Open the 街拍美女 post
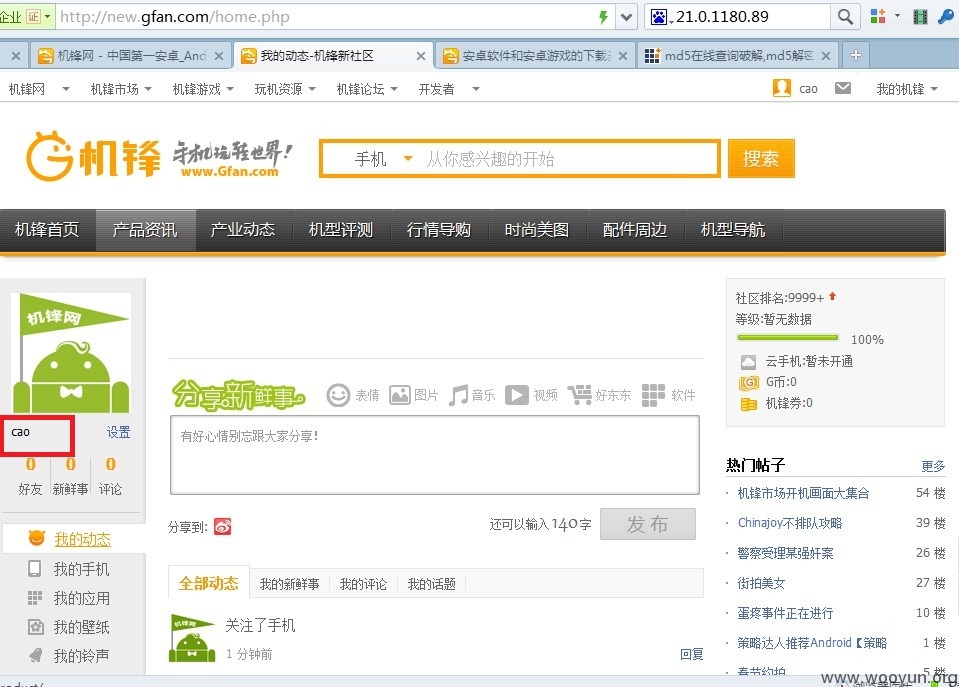 [x=761, y=583]
